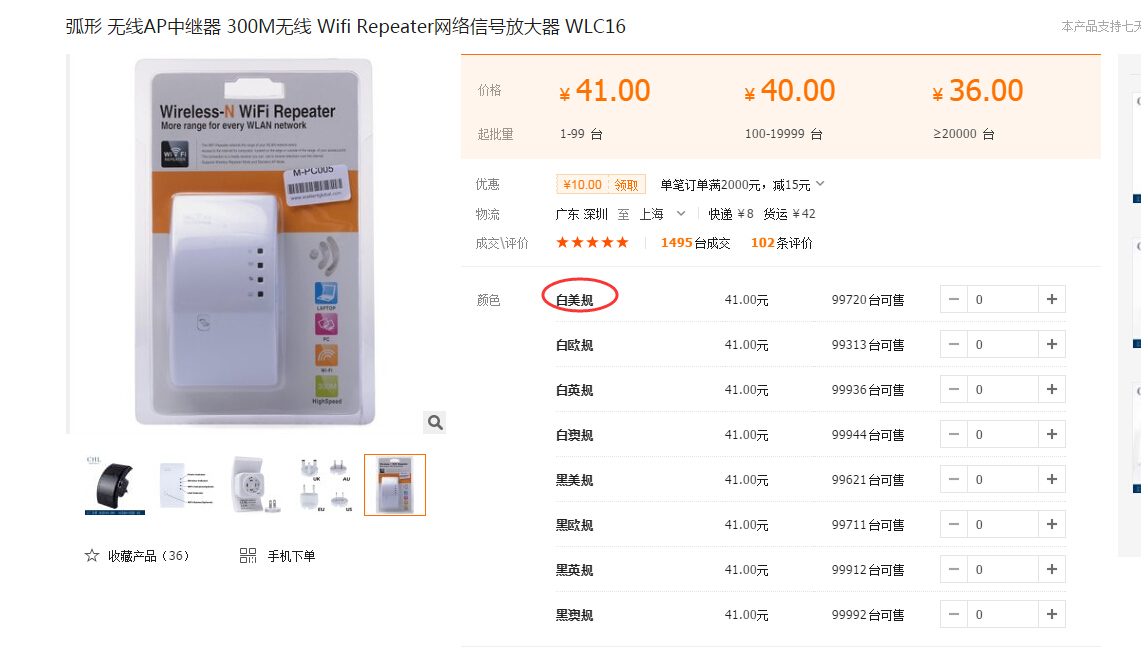Screen dimensions: 1141x656
Task: Click the star icon to favorite product
Action: pyautogui.click(x=92, y=556)
